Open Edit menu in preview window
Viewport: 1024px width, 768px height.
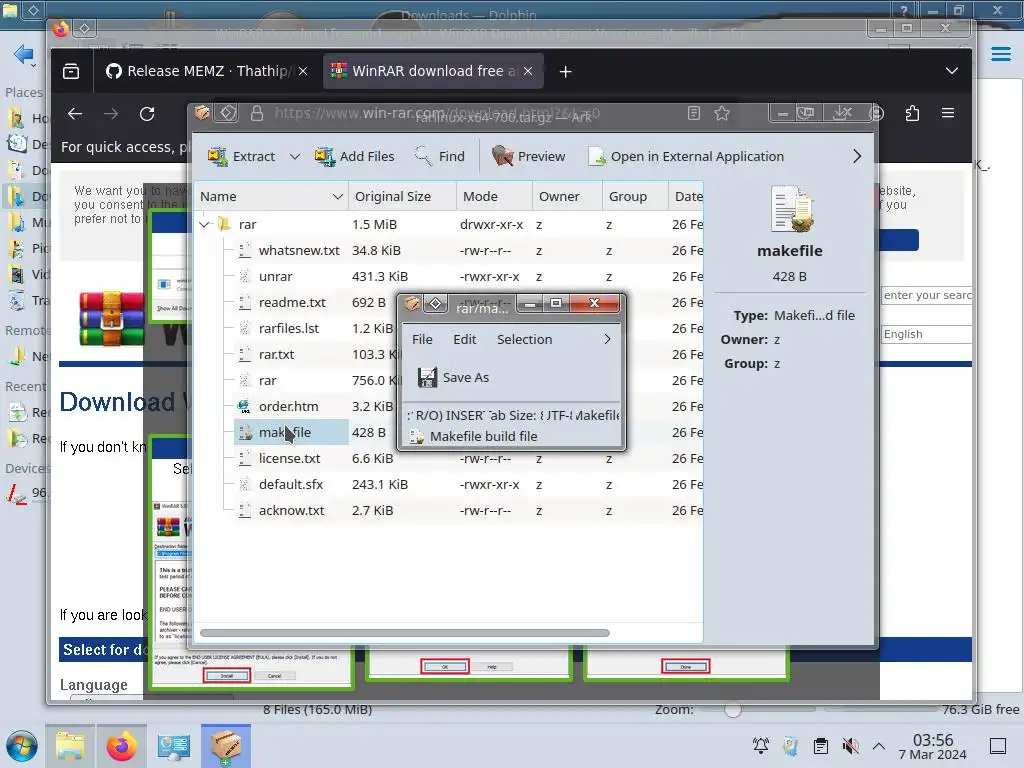[464, 340]
